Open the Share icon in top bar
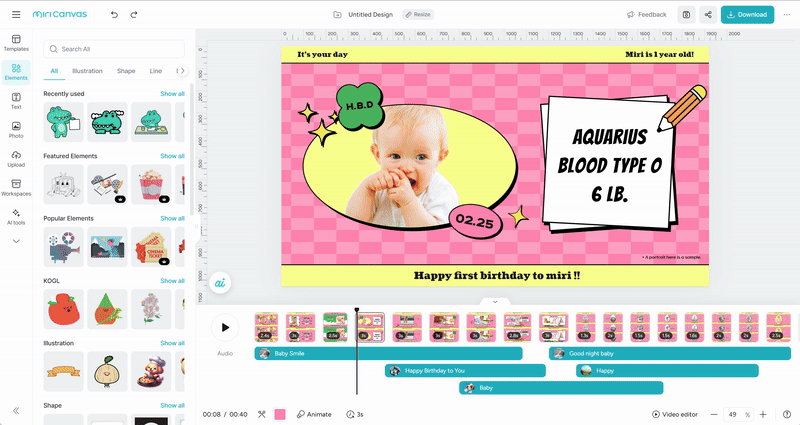Screen dimensions: 800x425 point(708,15)
